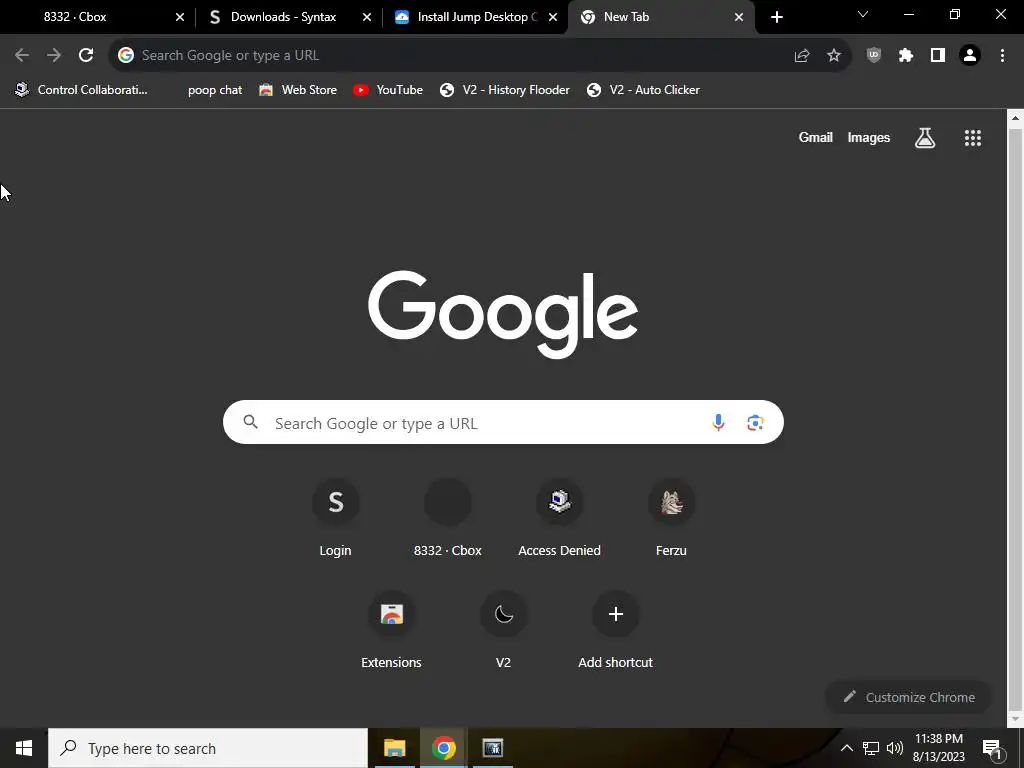
Task: Open the Ferzu shortcut
Action: [671, 517]
